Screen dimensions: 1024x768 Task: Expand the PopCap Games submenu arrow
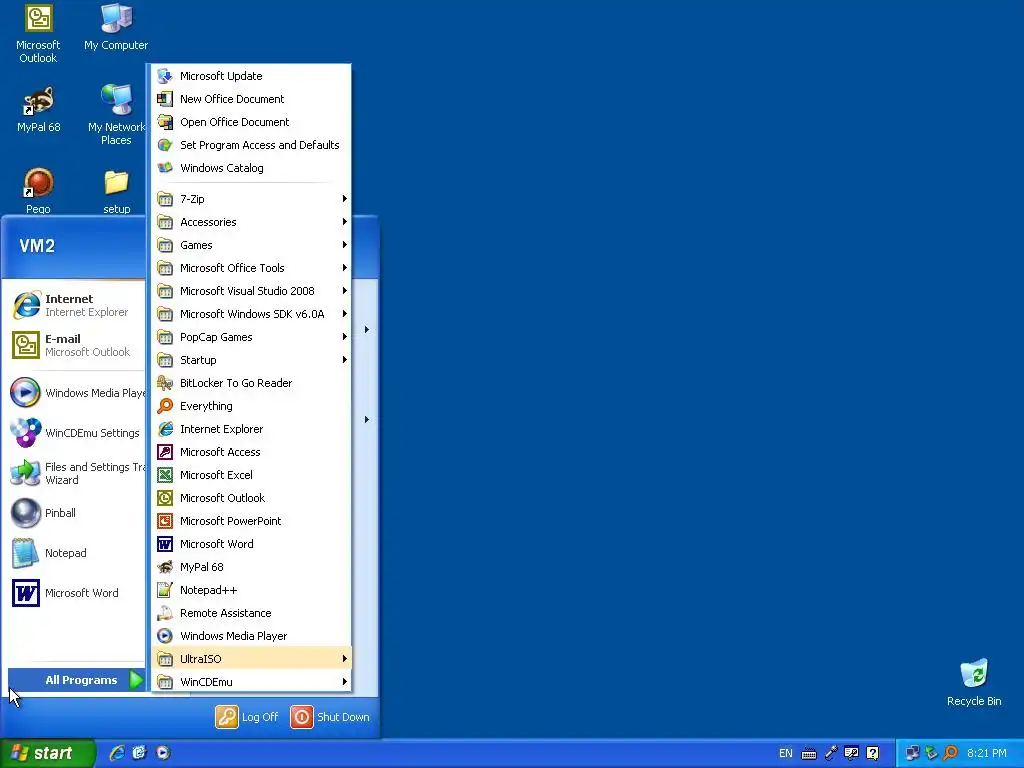tap(344, 337)
